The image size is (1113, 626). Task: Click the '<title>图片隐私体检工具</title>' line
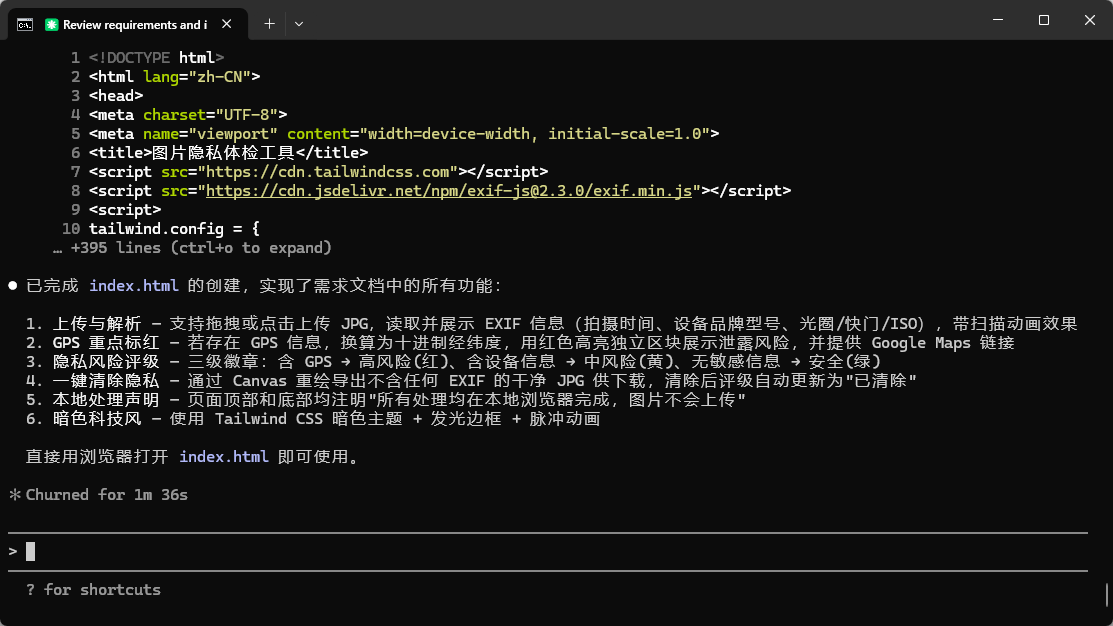coord(229,153)
